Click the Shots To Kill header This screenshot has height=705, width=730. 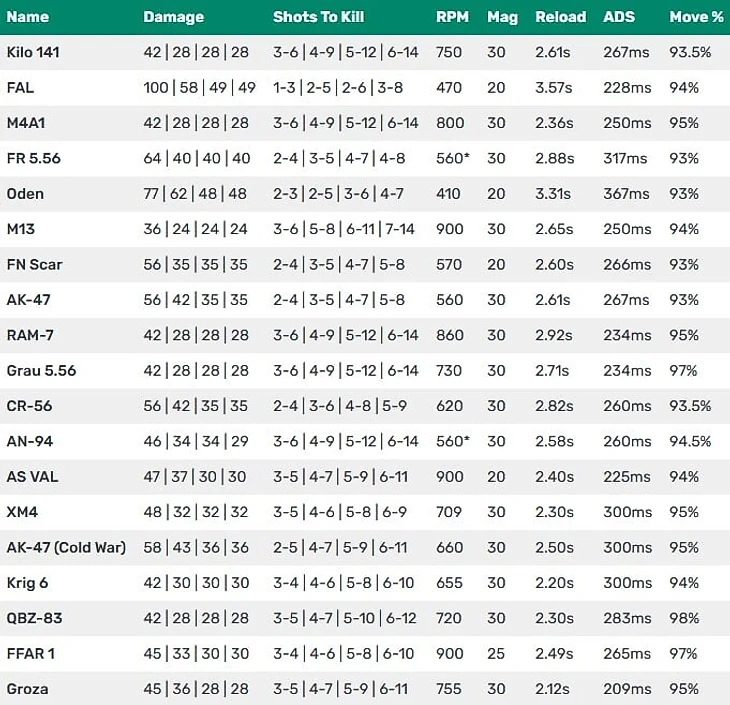[318, 17]
